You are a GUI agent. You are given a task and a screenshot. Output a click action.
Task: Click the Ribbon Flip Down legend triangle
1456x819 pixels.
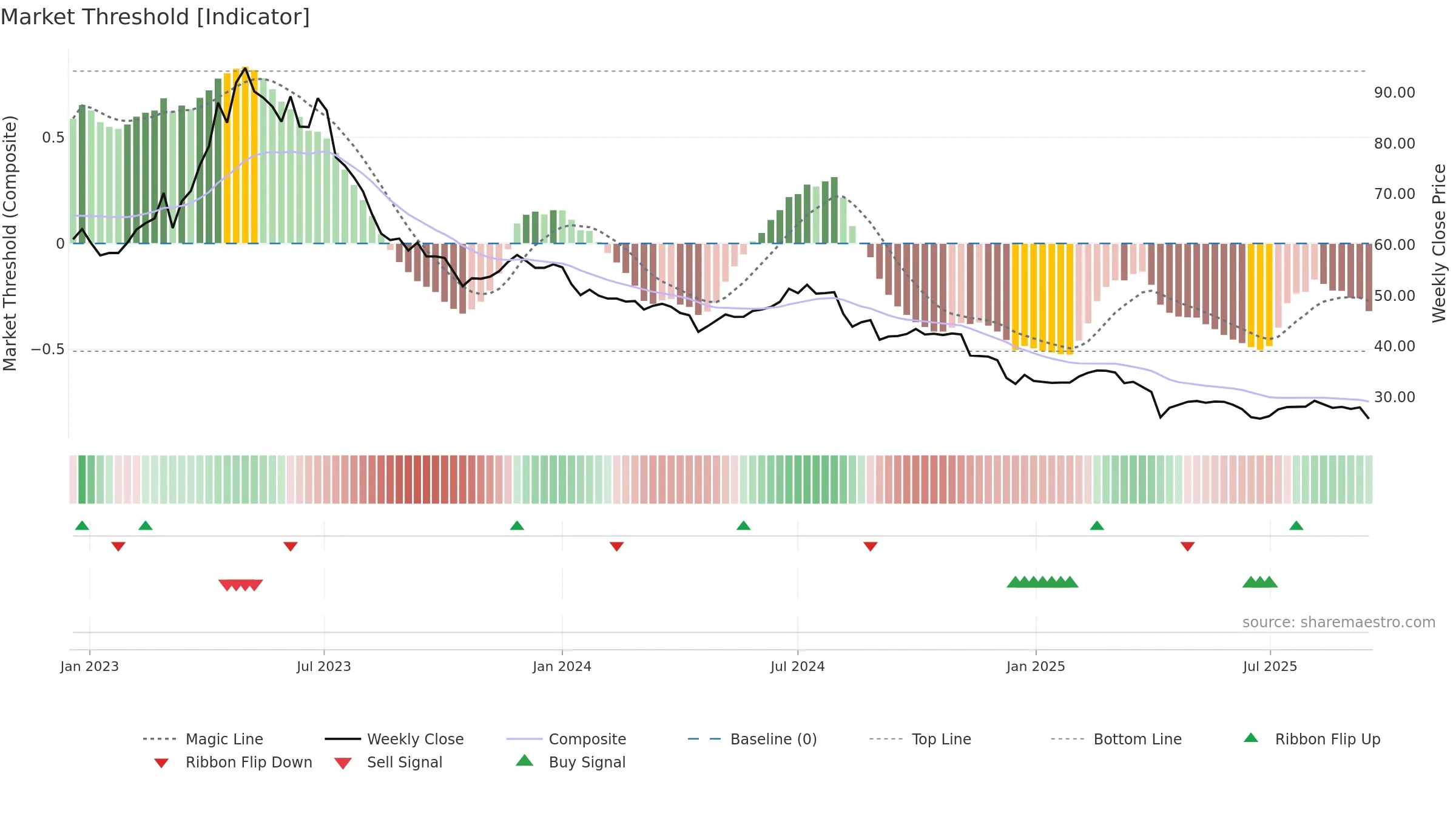161,763
